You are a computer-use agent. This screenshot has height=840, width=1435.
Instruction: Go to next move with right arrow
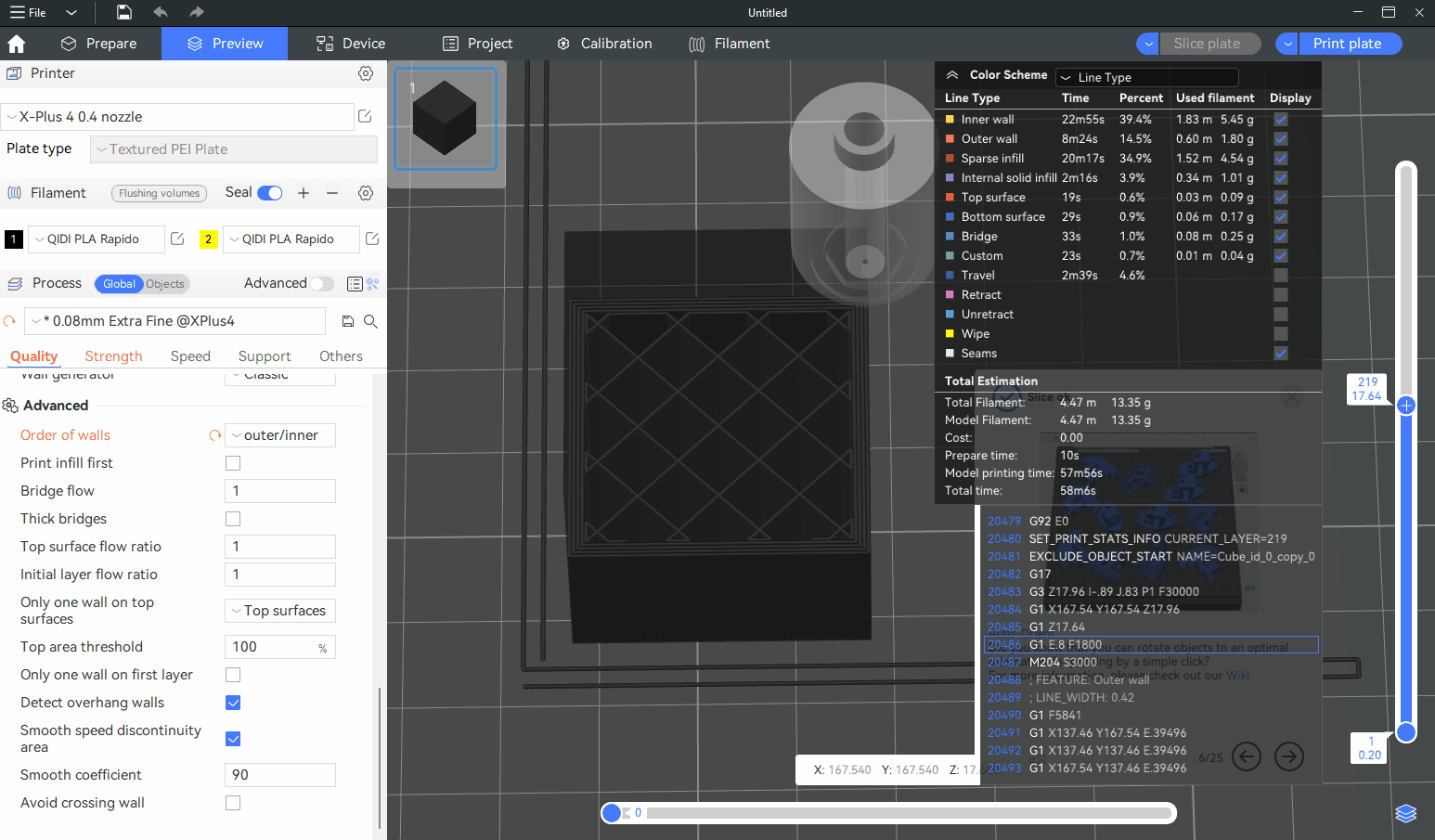point(1288,757)
